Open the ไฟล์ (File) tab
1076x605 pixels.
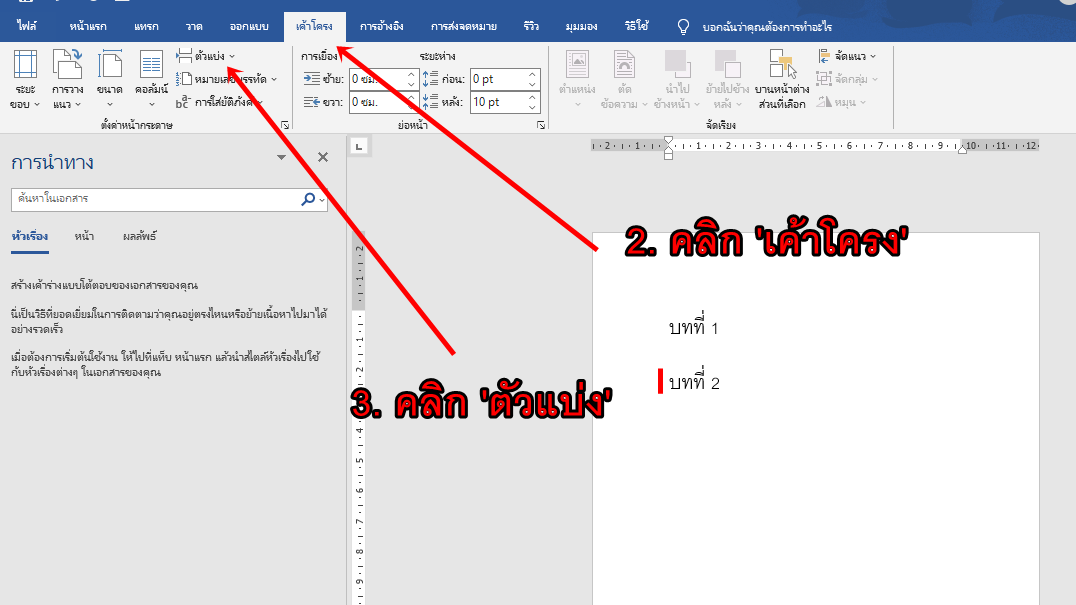[27, 27]
